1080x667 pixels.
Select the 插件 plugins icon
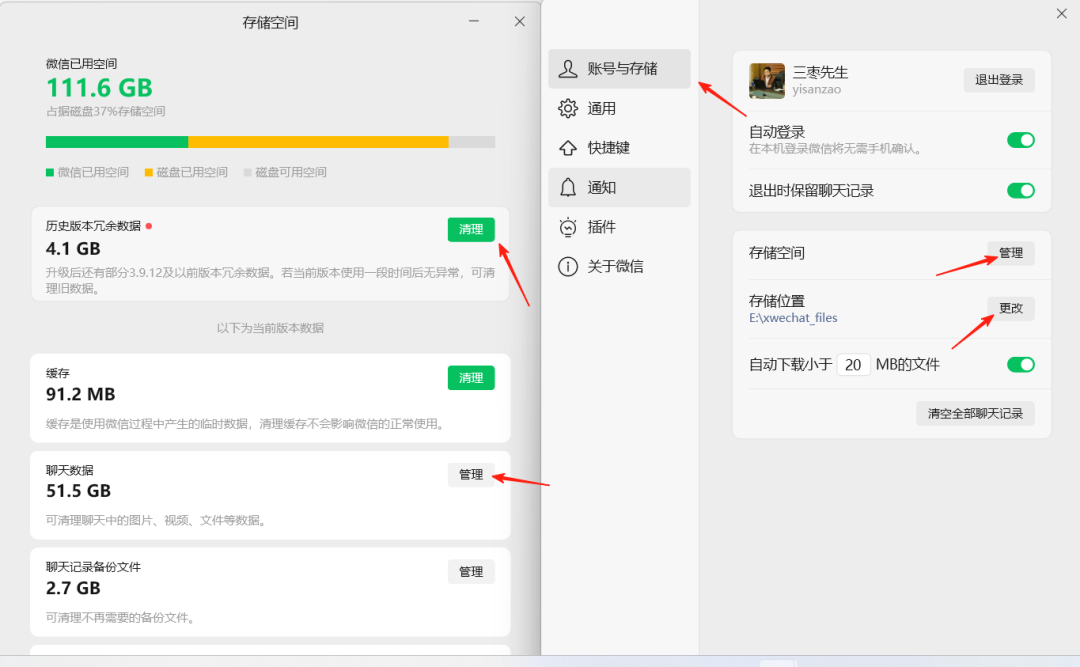pyautogui.click(x=568, y=227)
